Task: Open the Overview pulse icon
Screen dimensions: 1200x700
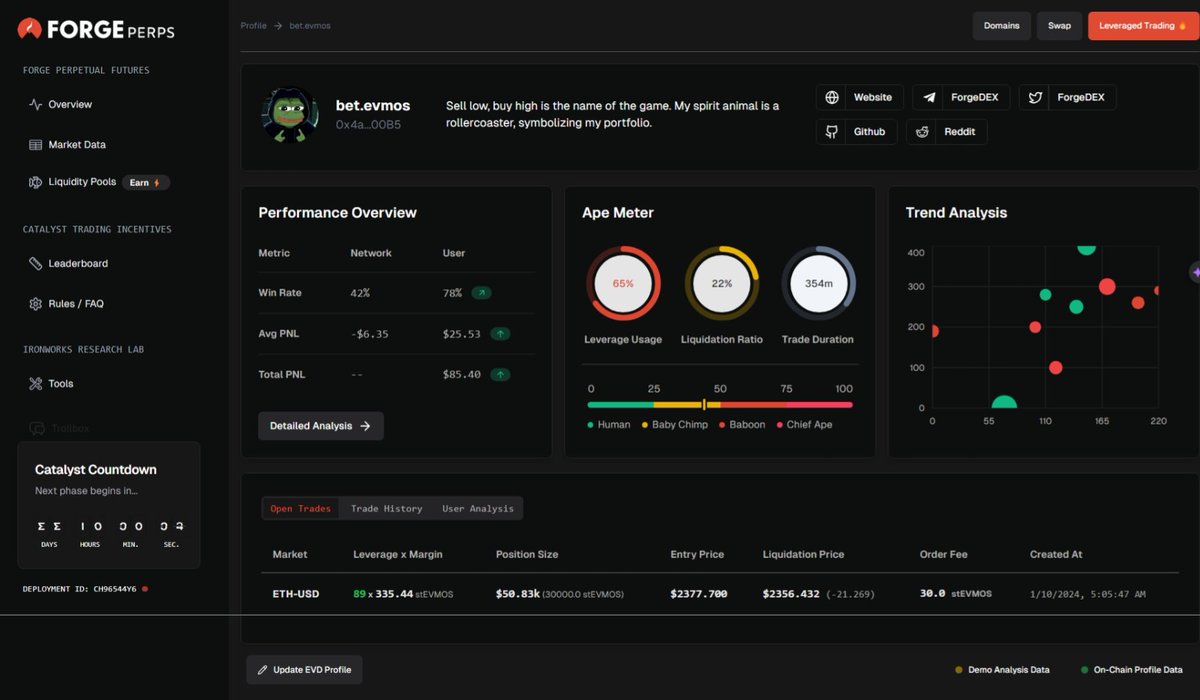Action: [36, 104]
